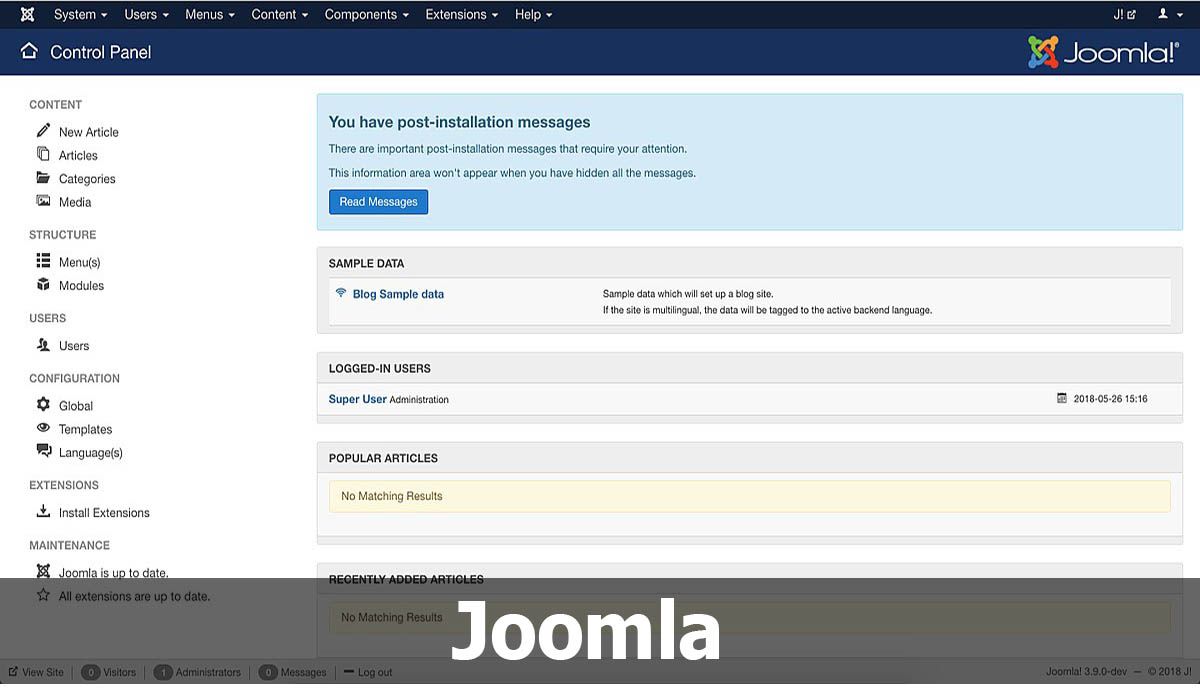The image size is (1200, 700).
Task: Click the eye icon beside Templates
Action: pos(43,428)
